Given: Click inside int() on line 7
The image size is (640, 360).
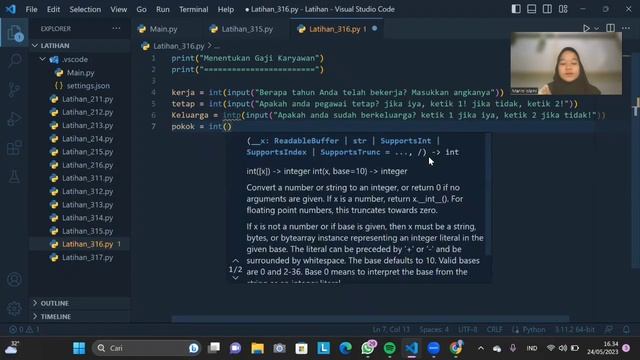Looking at the screenshot, I should [x=227, y=127].
